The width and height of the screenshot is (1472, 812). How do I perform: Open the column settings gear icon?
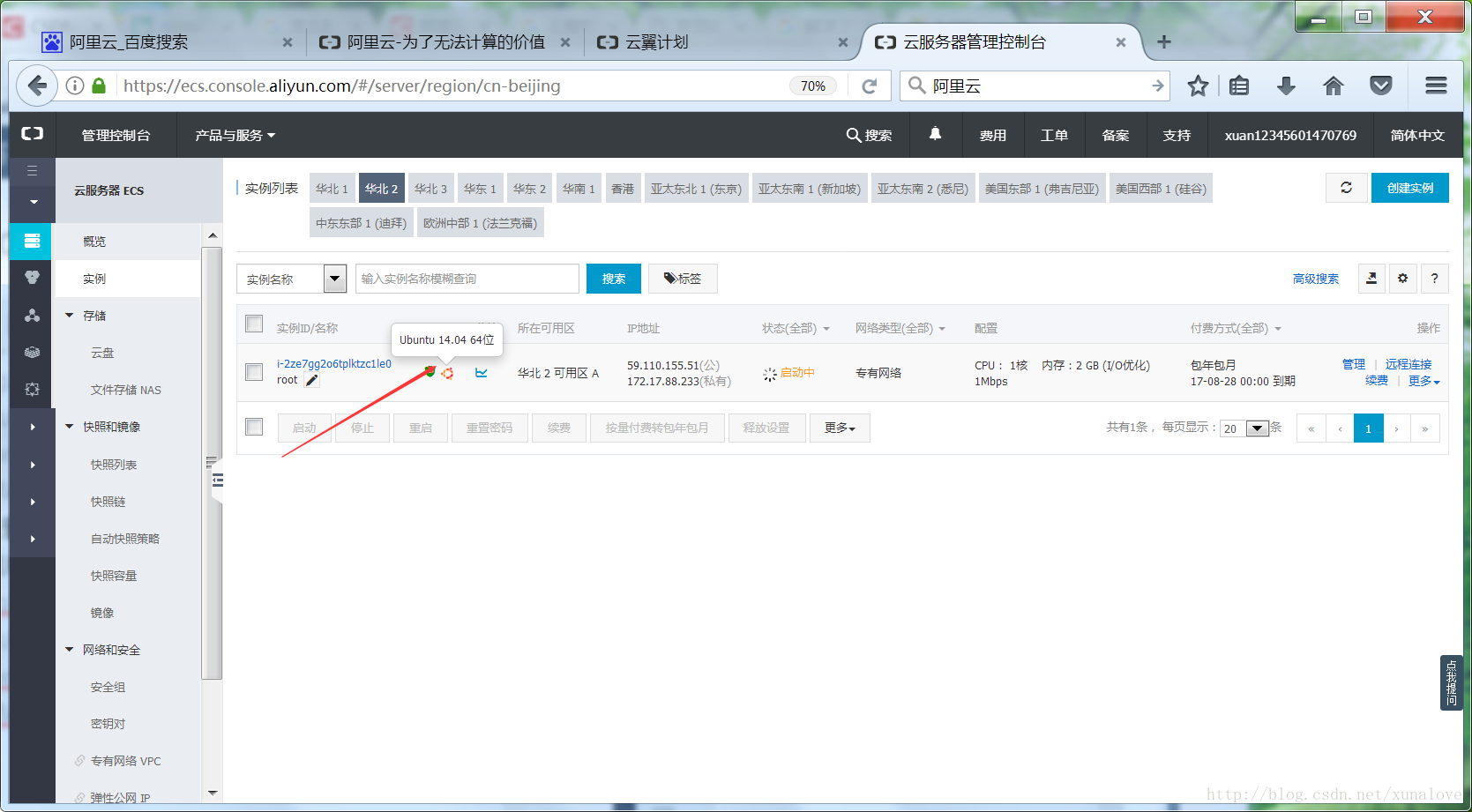click(x=1403, y=279)
